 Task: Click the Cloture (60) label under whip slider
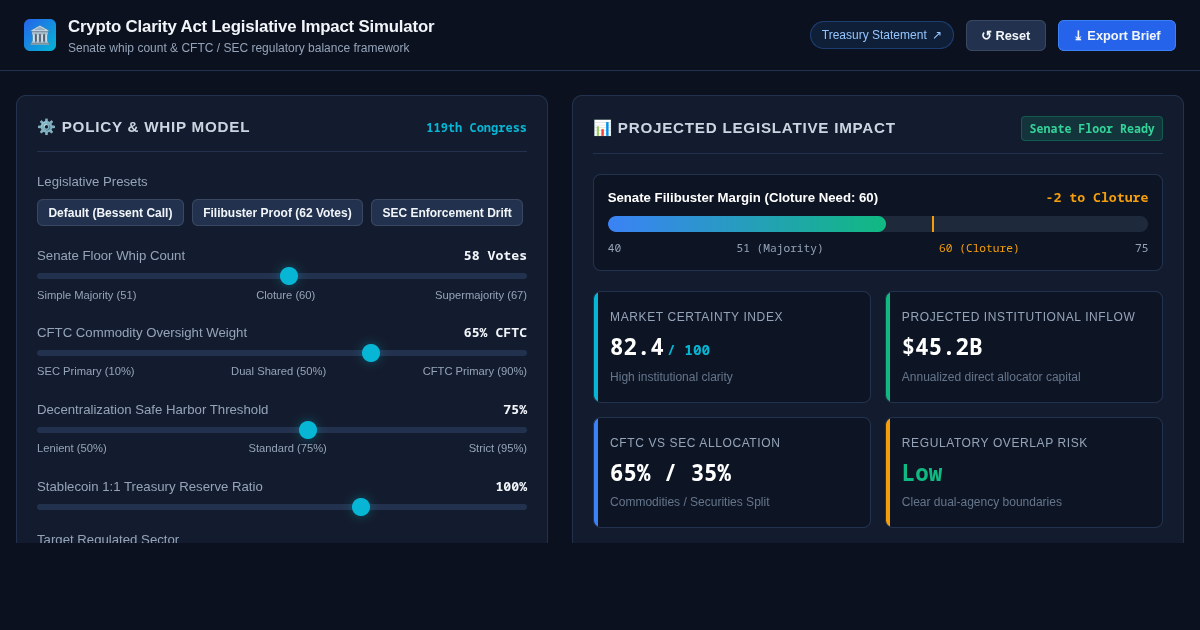click(285, 295)
